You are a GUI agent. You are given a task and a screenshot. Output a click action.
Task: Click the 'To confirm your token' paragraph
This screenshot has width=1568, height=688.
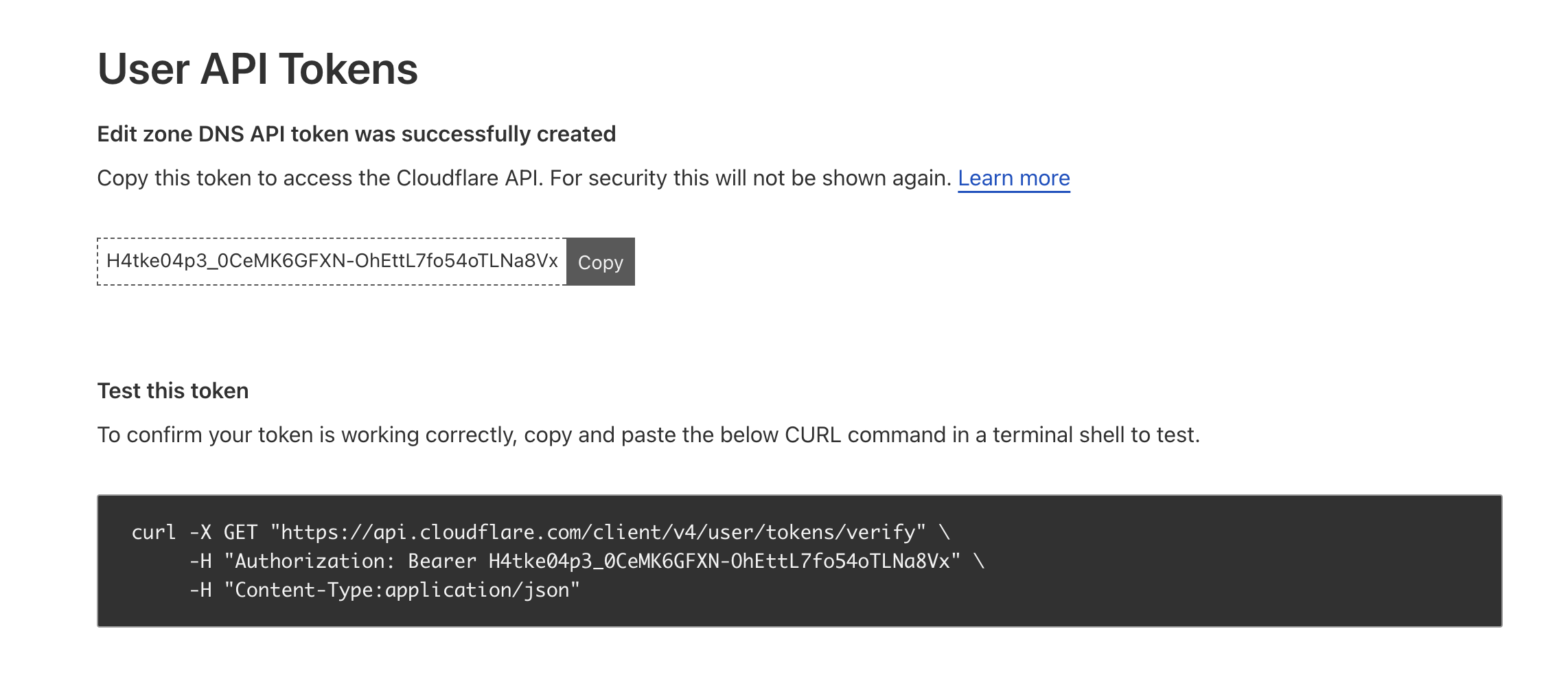click(648, 435)
